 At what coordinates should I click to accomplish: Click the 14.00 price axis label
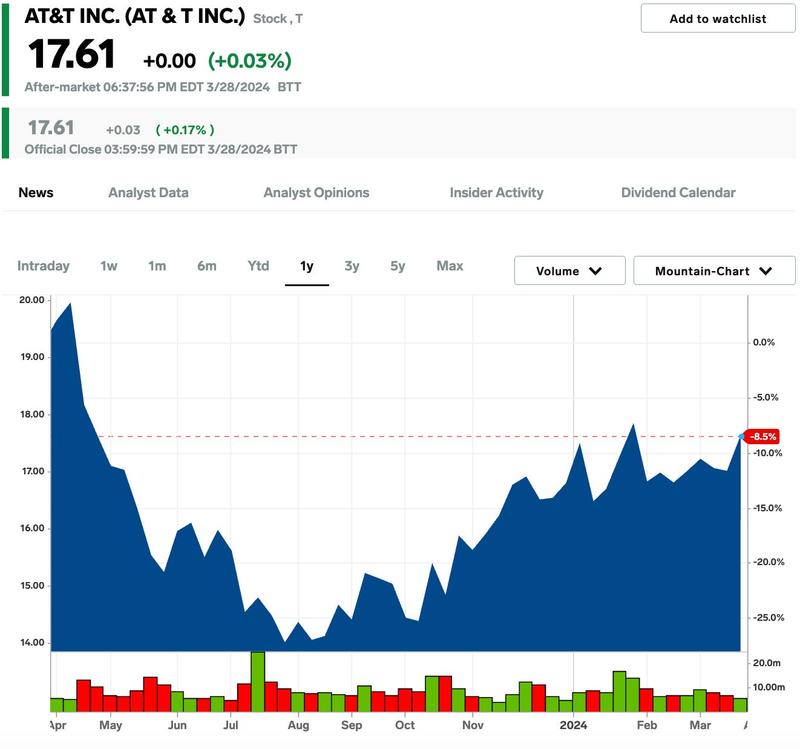[x=32, y=643]
